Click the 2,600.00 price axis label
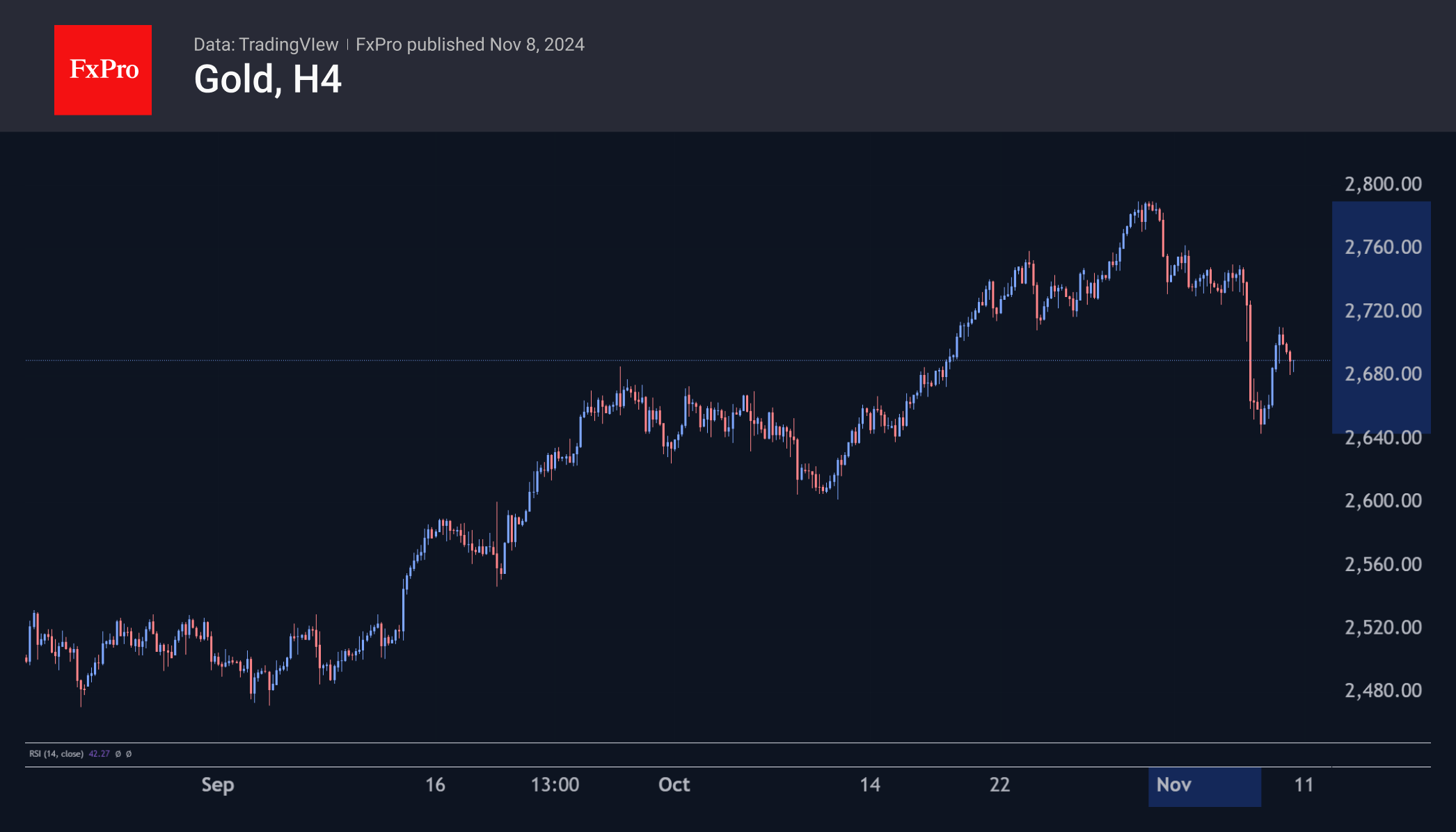Screen dimensions: 1456x832 (x=1382, y=500)
